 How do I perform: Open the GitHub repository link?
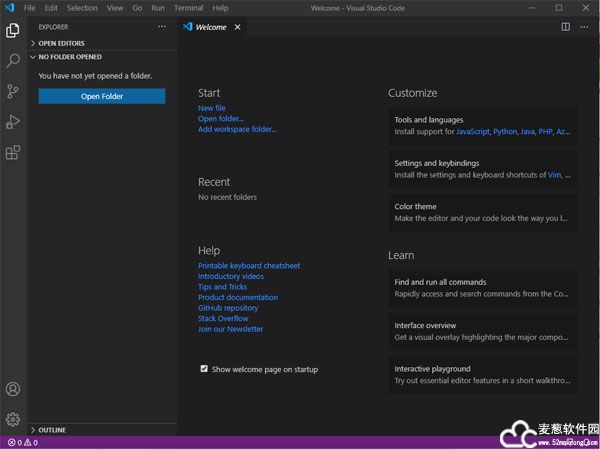tap(228, 308)
